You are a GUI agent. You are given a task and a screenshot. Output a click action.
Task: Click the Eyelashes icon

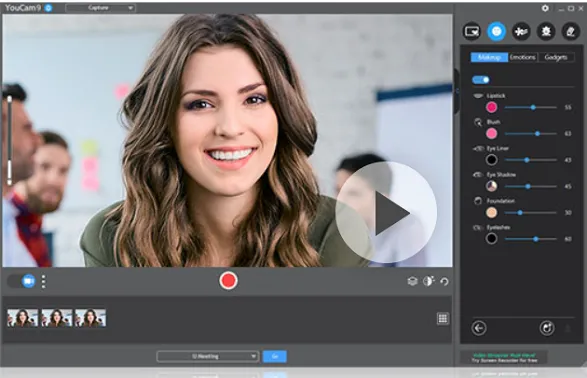[477, 227]
